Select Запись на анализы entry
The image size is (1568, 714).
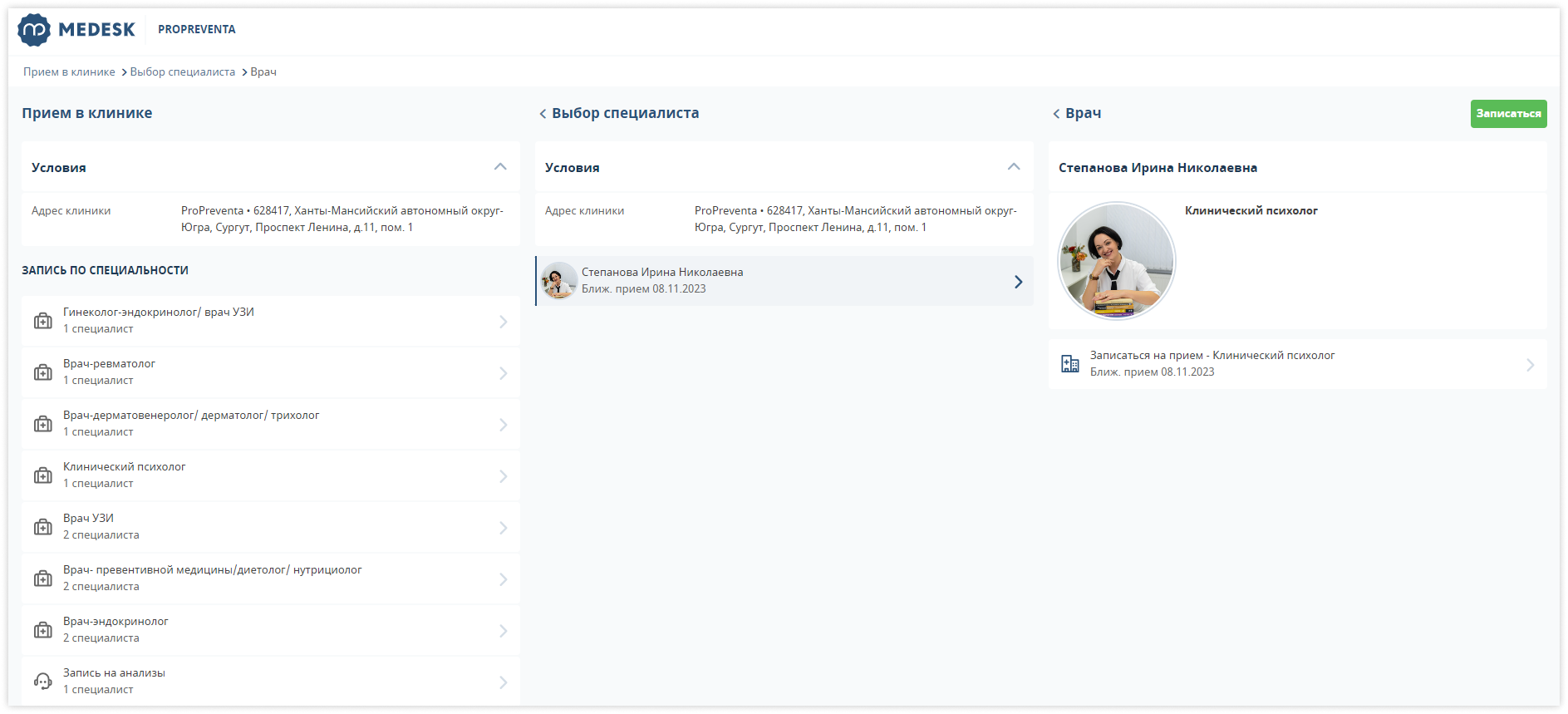pyautogui.click(x=271, y=682)
